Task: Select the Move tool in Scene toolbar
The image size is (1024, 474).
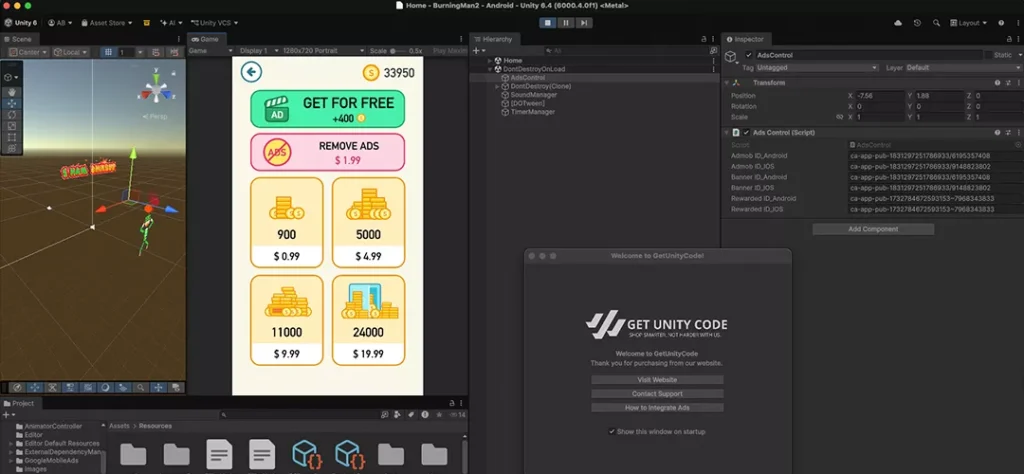Action: (12, 103)
